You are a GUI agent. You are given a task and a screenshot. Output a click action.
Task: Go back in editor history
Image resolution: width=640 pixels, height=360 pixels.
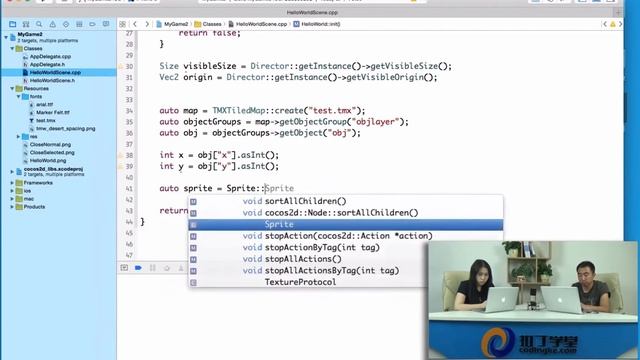pos(135,24)
